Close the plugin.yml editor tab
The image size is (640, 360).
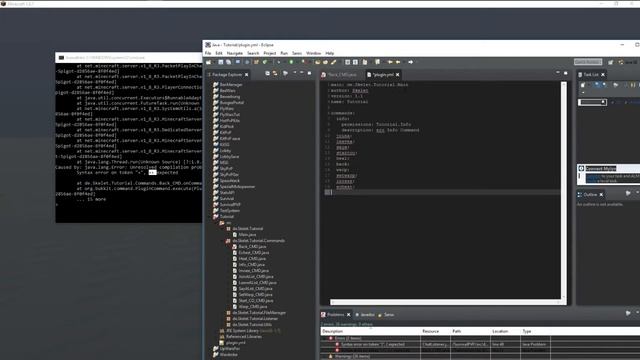coord(398,75)
